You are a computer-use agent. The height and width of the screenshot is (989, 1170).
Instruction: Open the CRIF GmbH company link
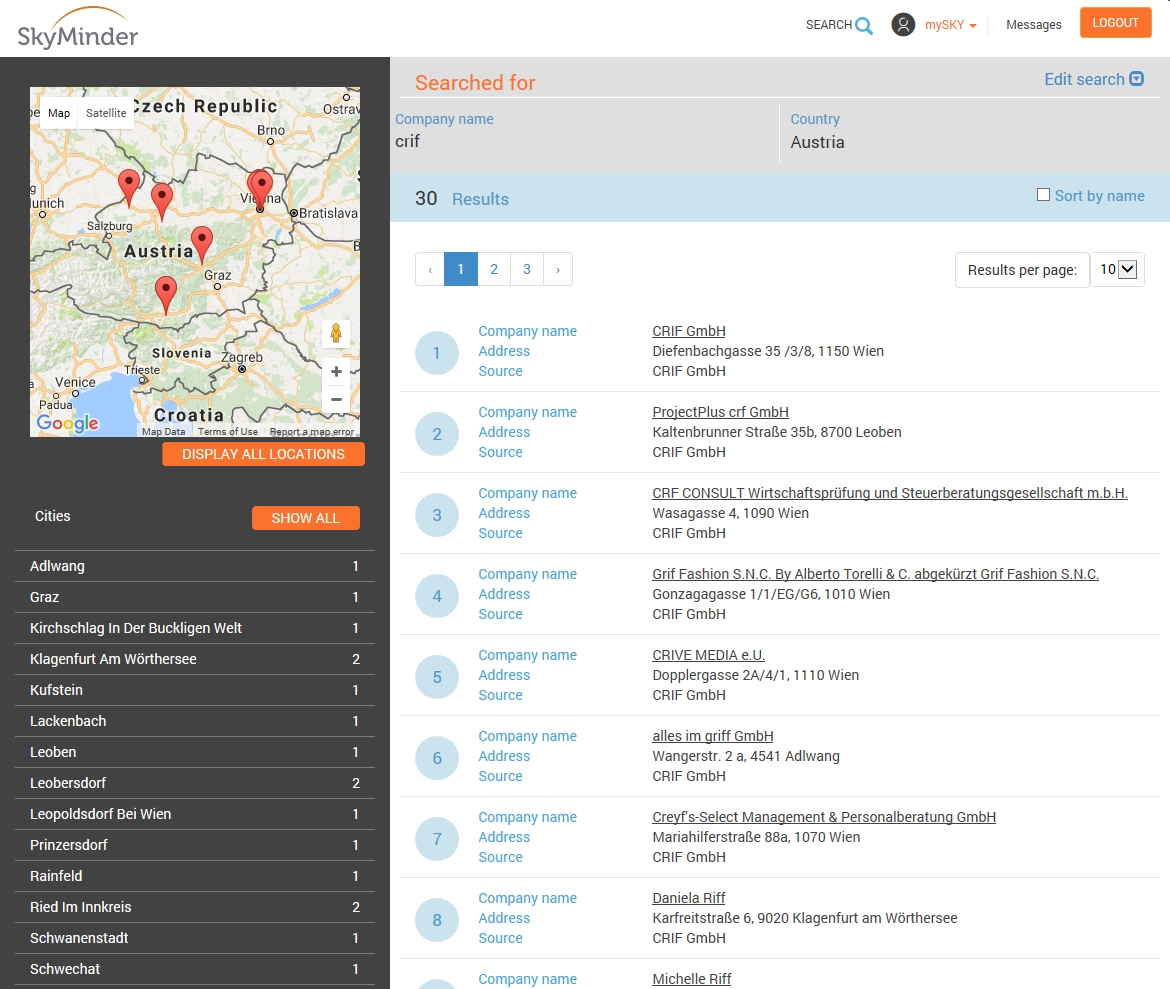pyautogui.click(x=689, y=331)
